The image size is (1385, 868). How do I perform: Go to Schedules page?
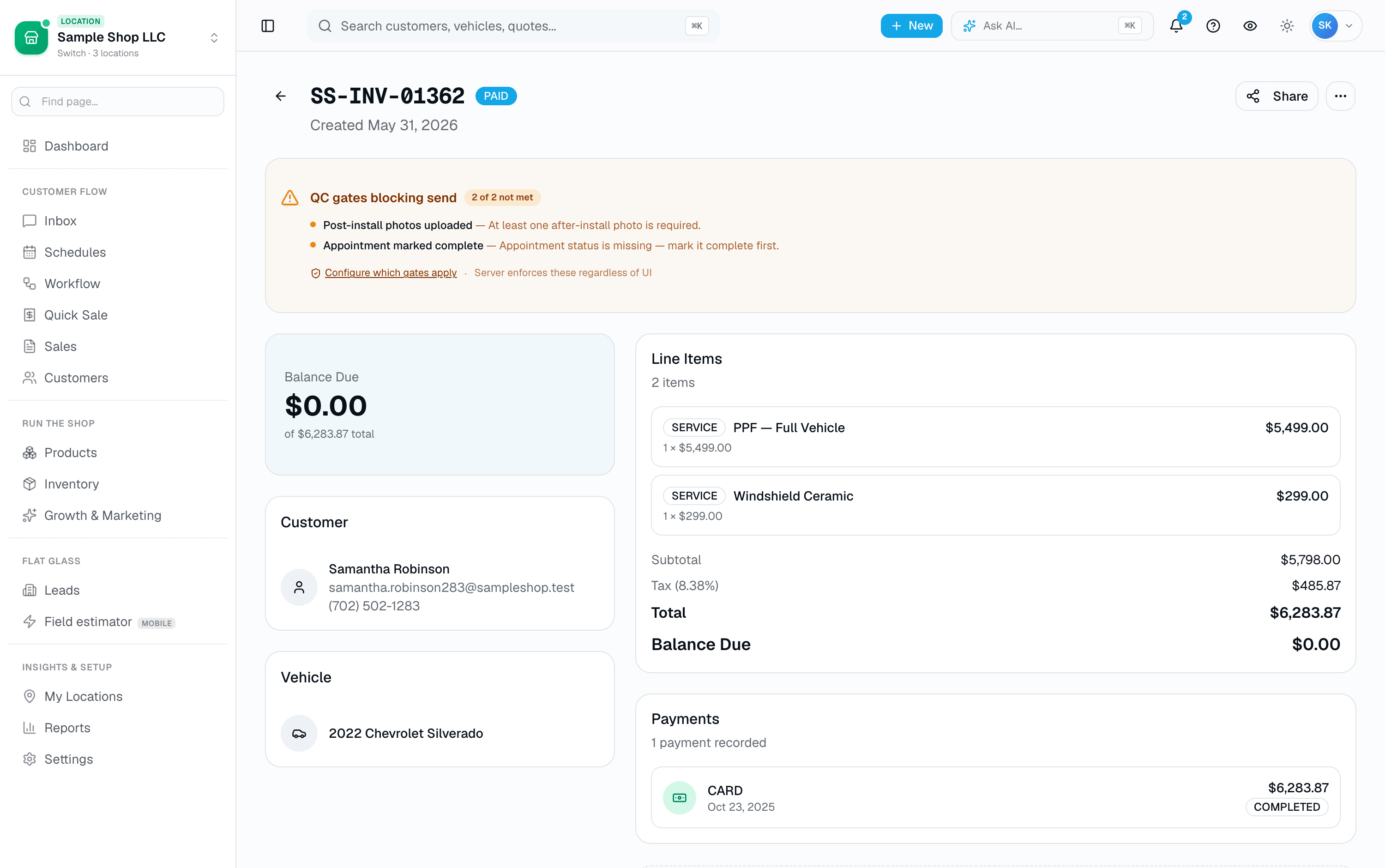pos(118,253)
